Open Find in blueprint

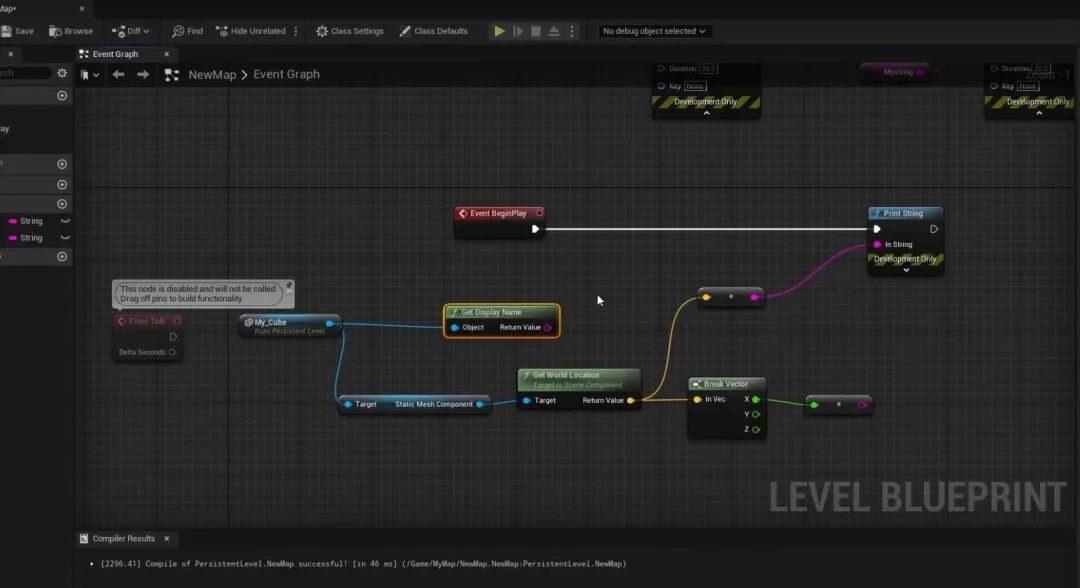click(187, 31)
